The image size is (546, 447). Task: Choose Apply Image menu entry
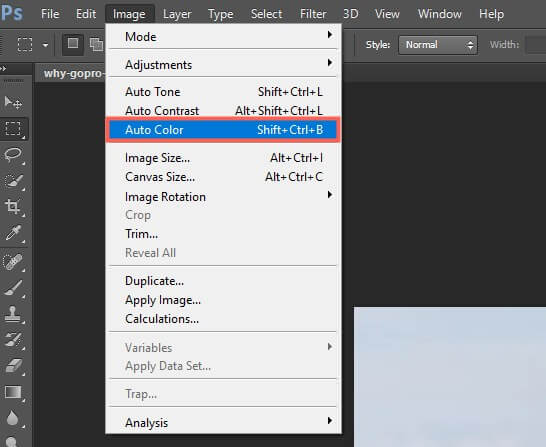point(223,300)
